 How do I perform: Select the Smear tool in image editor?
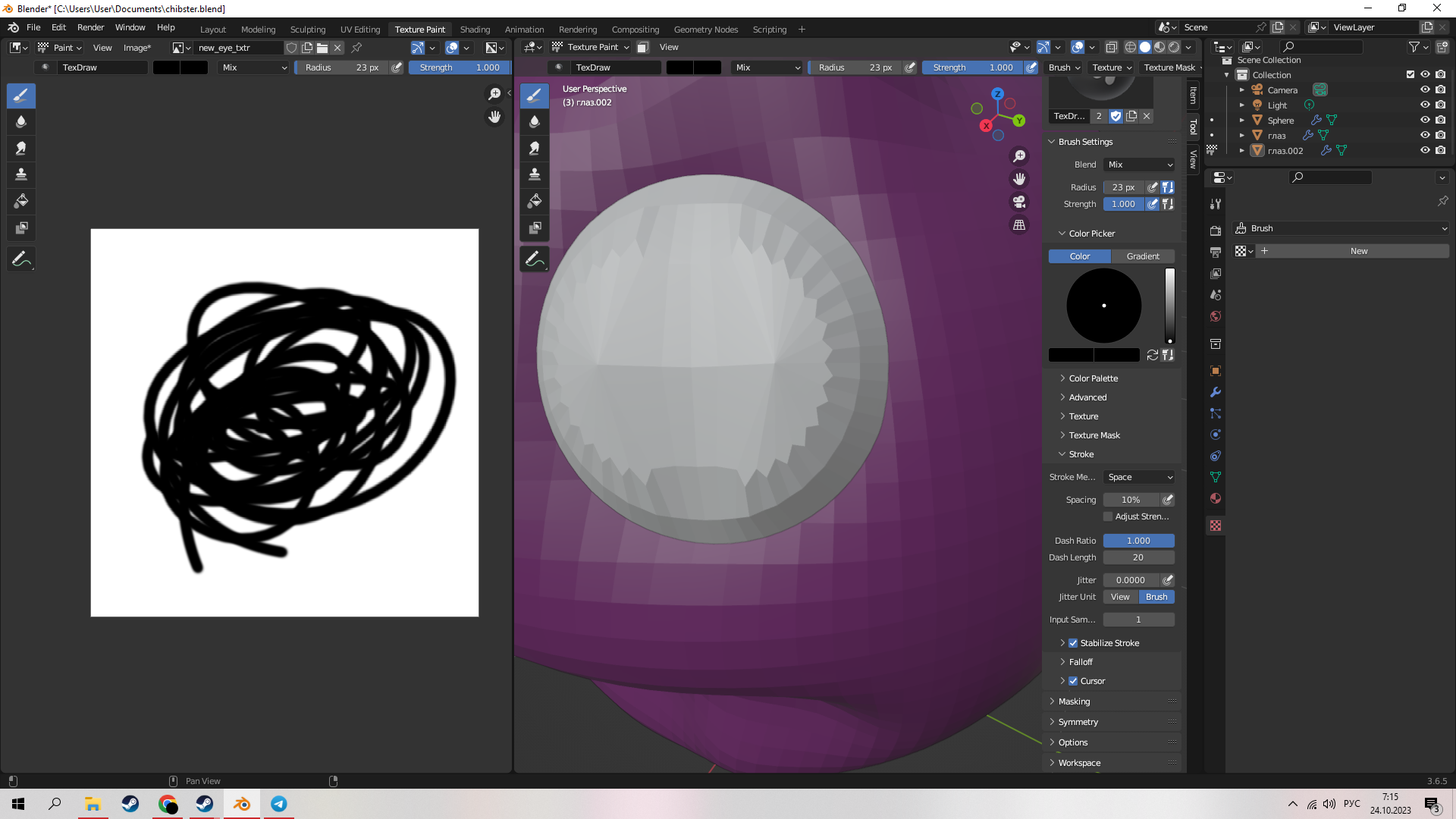[x=21, y=149]
